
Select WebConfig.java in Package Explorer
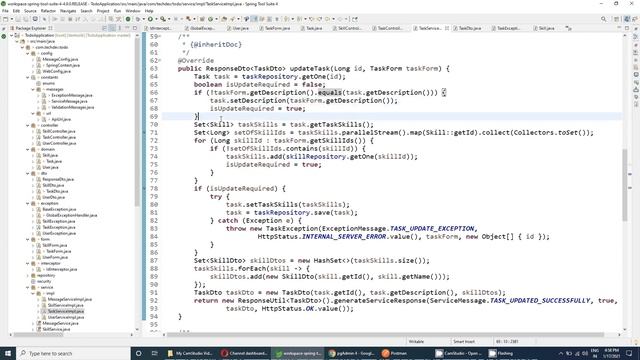[56, 71]
